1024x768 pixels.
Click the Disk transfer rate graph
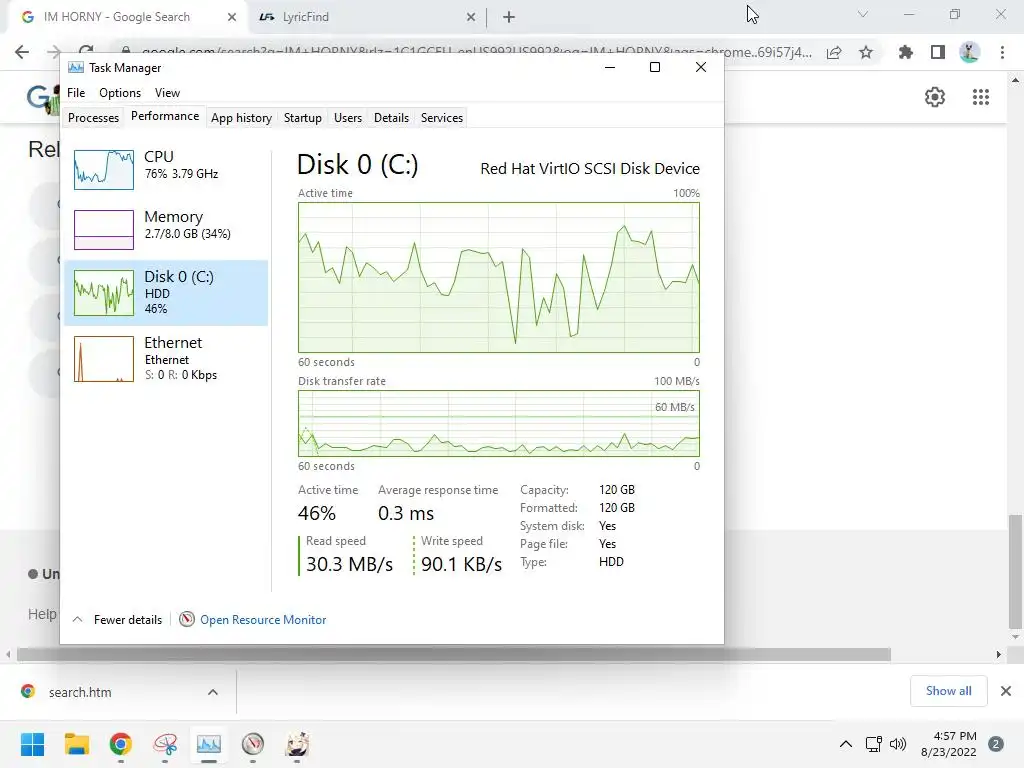[499, 423]
